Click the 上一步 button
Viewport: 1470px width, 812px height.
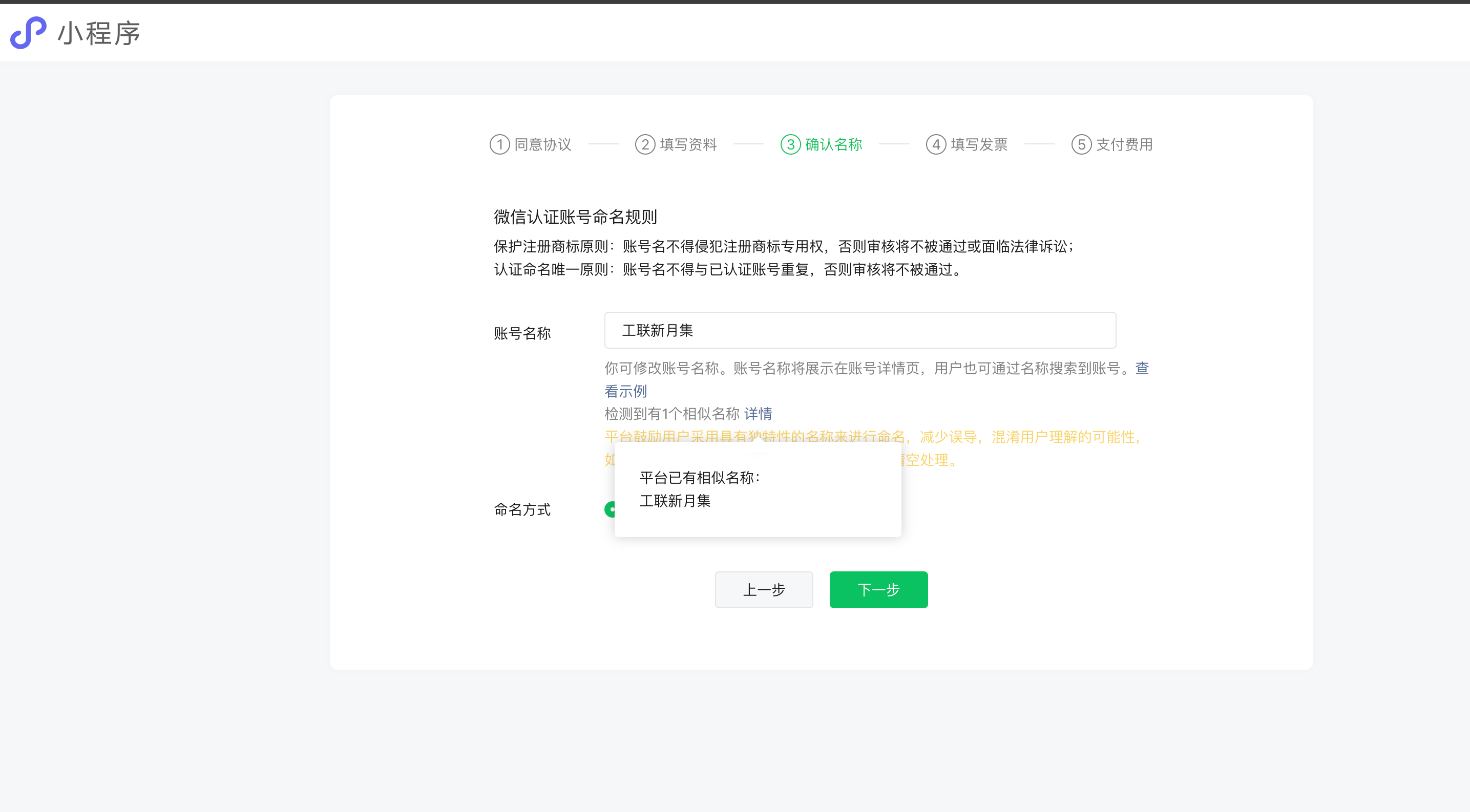coord(764,590)
